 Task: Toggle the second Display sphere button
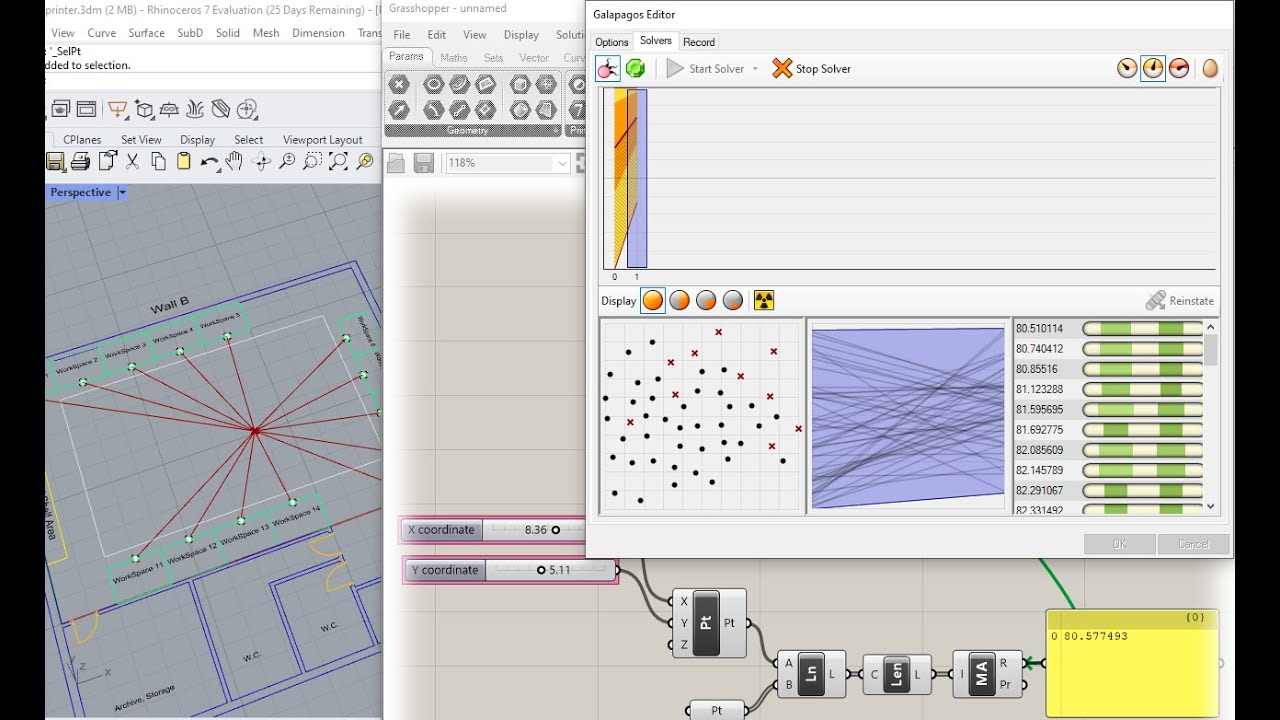pyautogui.click(x=679, y=300)
